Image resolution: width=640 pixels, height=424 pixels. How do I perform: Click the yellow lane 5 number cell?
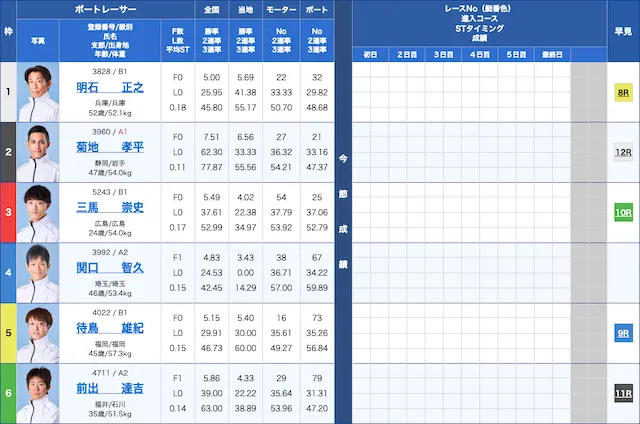(x=8, y=333)
